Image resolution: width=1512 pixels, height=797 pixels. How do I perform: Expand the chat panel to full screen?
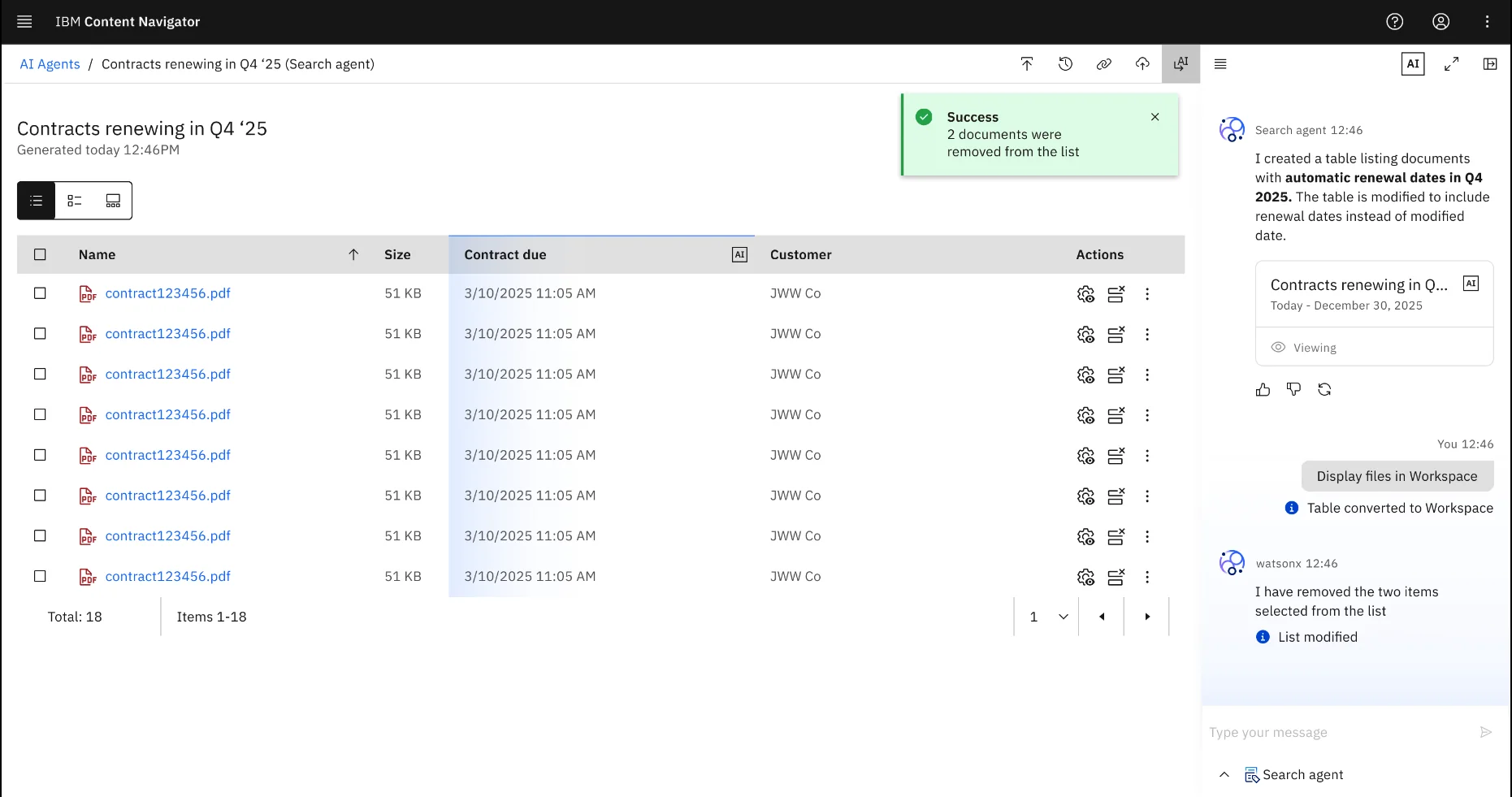[x=1451, y=64]
